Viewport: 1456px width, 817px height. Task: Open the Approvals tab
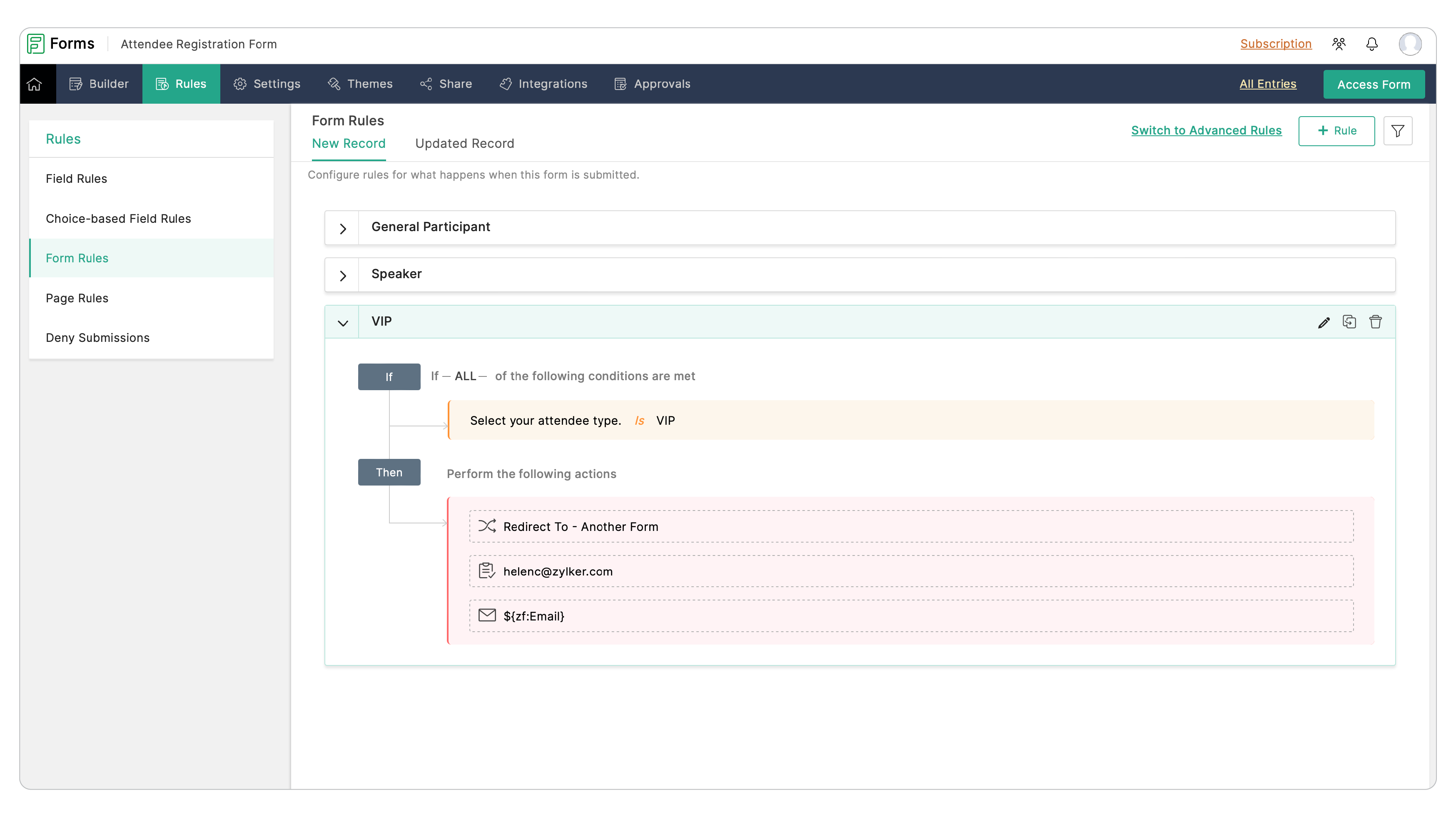pos(652,84)
